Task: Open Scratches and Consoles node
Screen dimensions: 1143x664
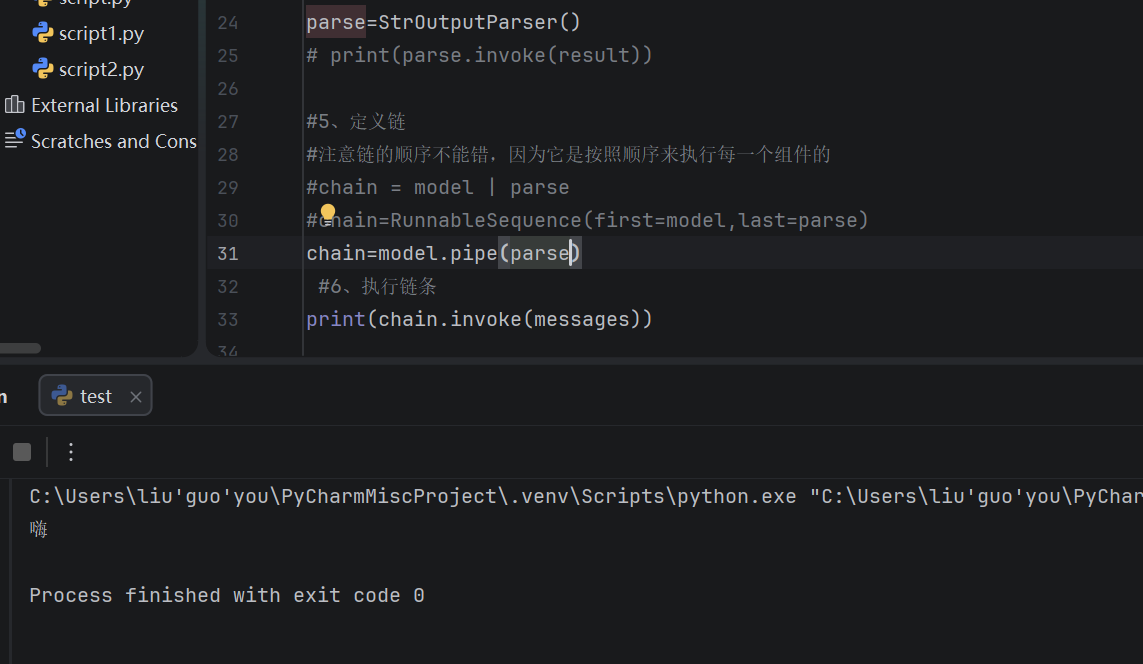Action: coord(114,141)
